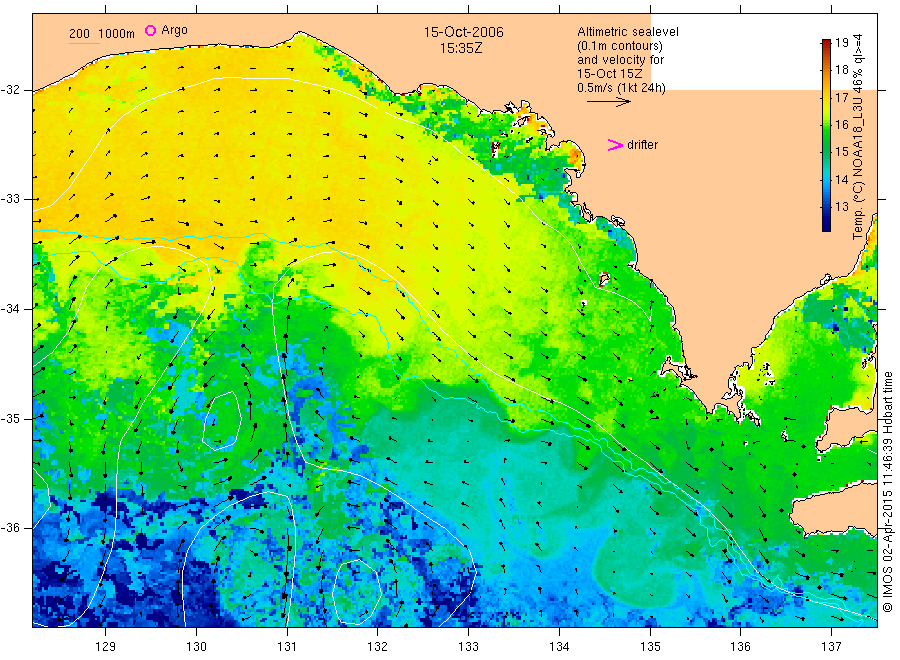Click the longitude label 135
The width and height of the screenshot is (900, 660).
click(650, 647)
